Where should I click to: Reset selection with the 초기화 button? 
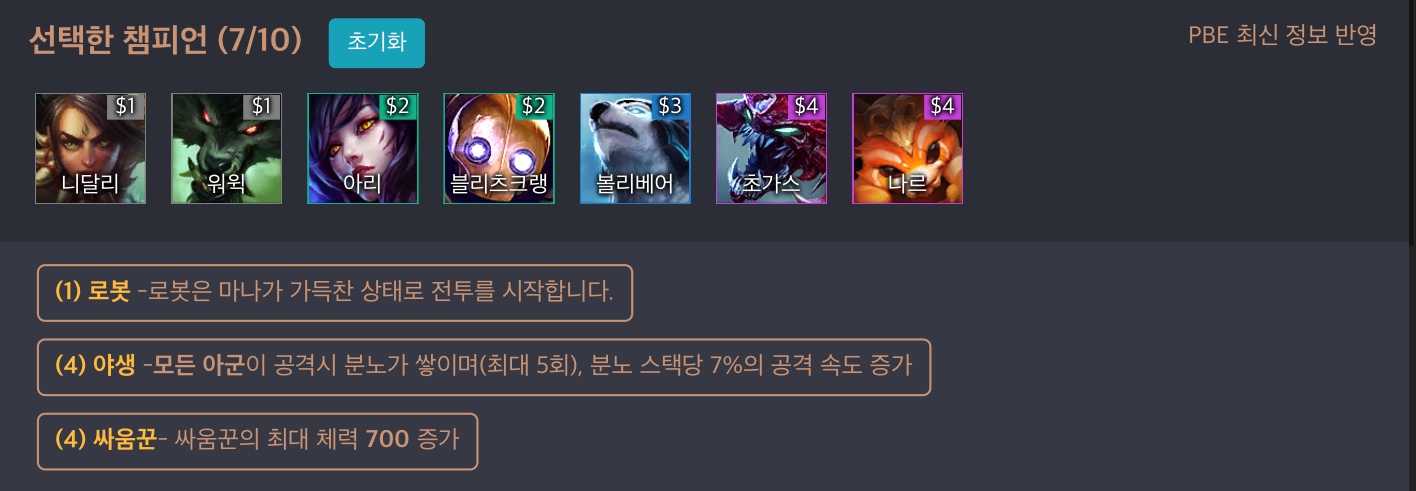(x=376, y=43)
